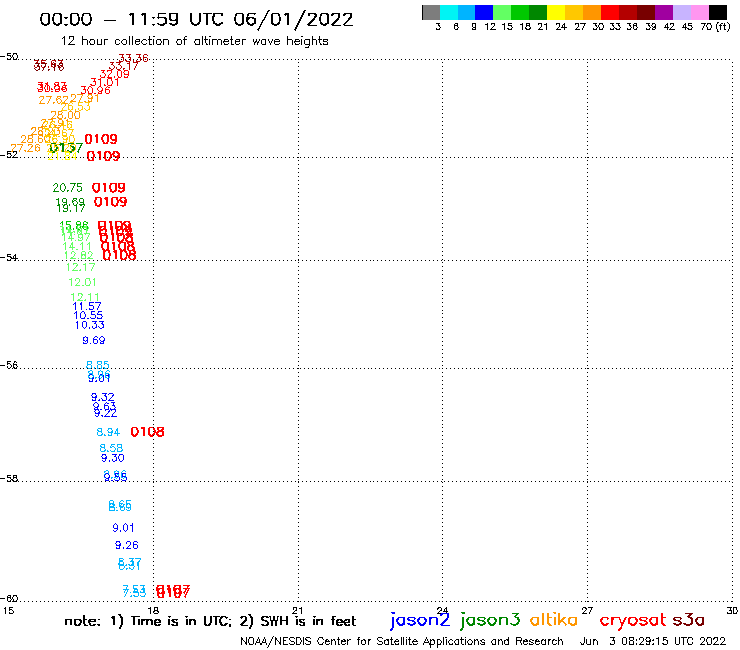This screenshot has height=650, width=740.
Task: Click the subtitle '12 hour collection of altimeter wave heights'
Action: [x=194, y=41]
